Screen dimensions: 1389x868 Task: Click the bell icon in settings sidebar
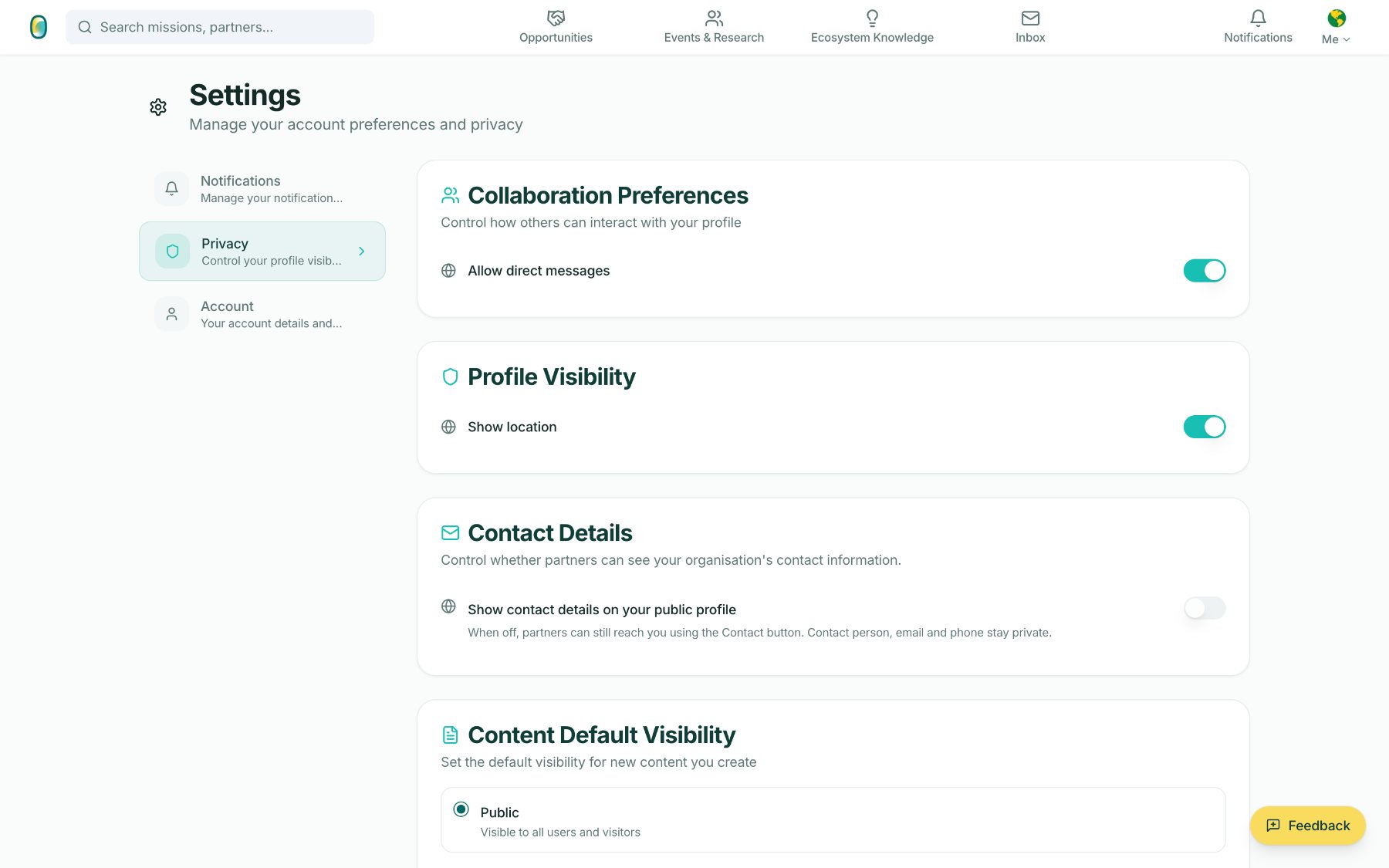(x=171, y=188)
